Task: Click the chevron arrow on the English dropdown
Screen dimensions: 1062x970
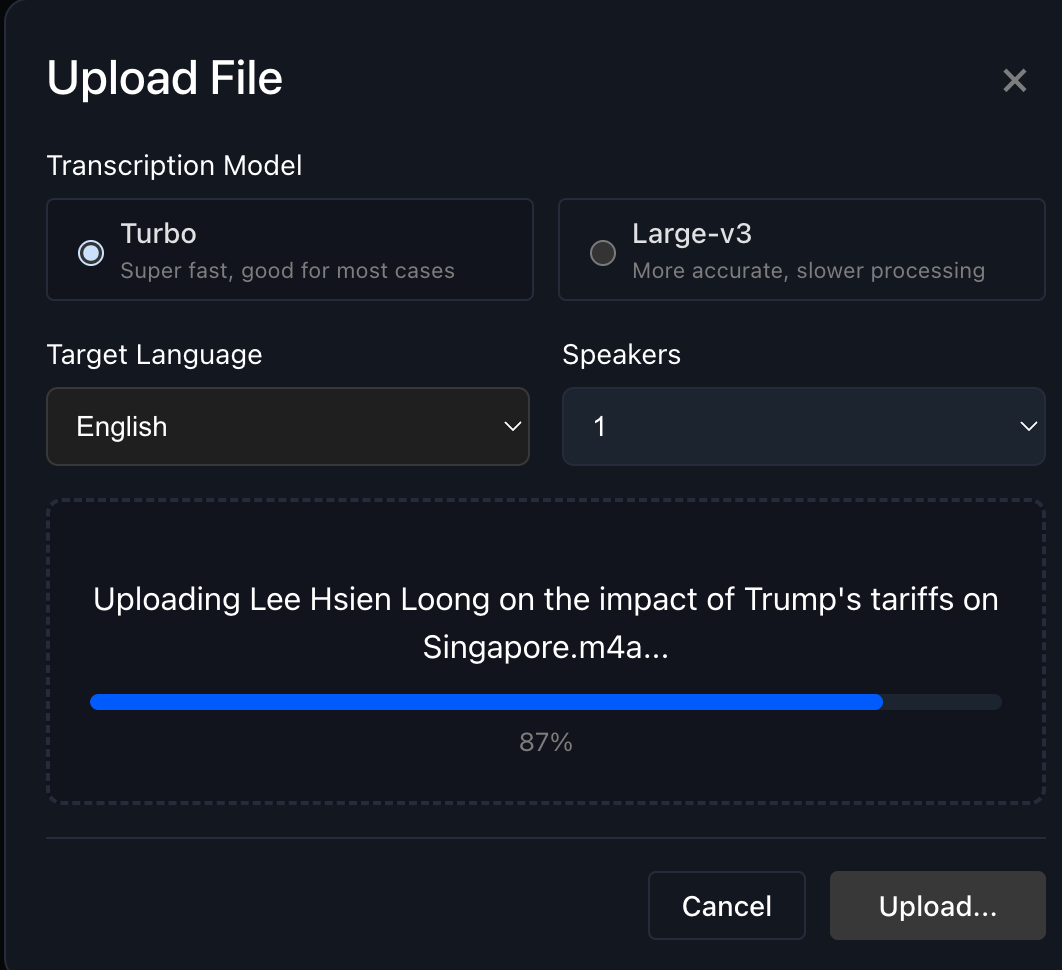Action: pos(512,427)
